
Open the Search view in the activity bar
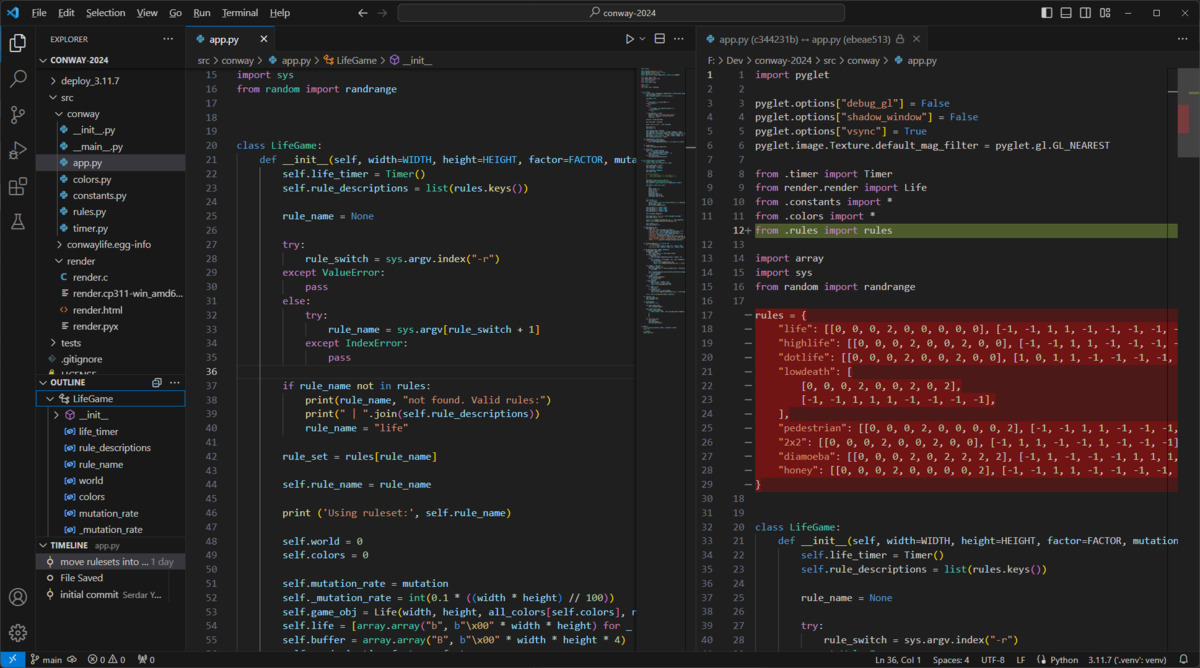point(17,80)
